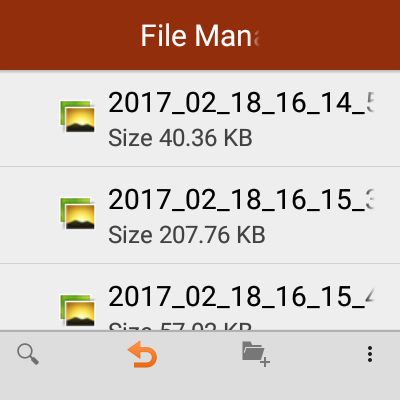Click the File Manager title text

pos(200,35)
